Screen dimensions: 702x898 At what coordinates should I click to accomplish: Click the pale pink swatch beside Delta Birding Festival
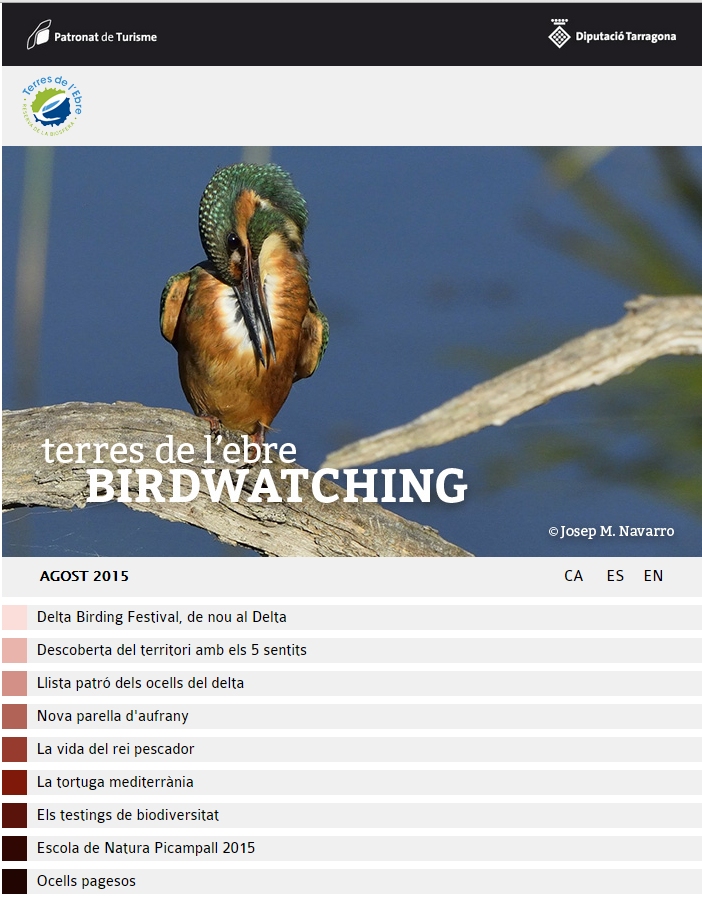tap(14, 617)
